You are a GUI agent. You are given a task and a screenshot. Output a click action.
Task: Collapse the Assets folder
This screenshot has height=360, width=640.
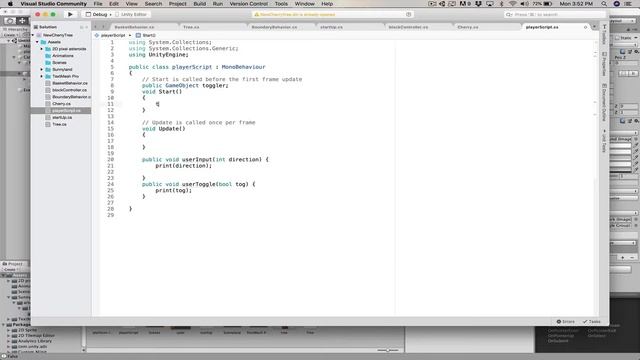37,42
